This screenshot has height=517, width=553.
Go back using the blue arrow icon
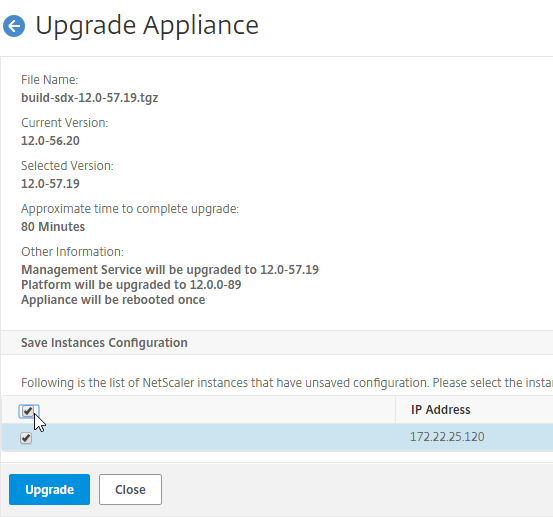pos(14,26)
